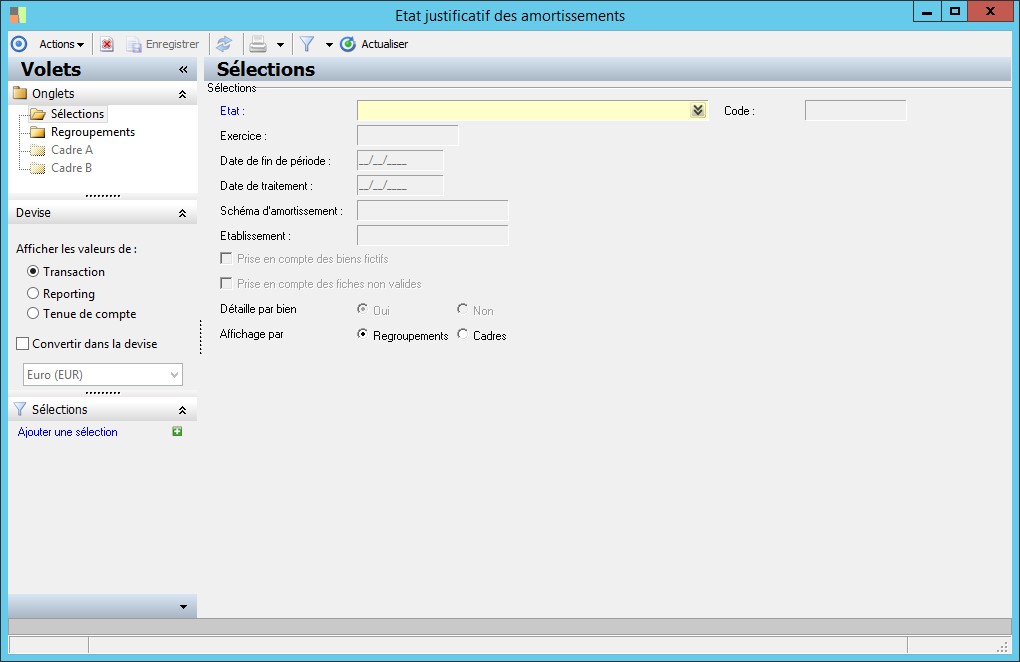Click the Etat label link

click(x=232, y=111)
